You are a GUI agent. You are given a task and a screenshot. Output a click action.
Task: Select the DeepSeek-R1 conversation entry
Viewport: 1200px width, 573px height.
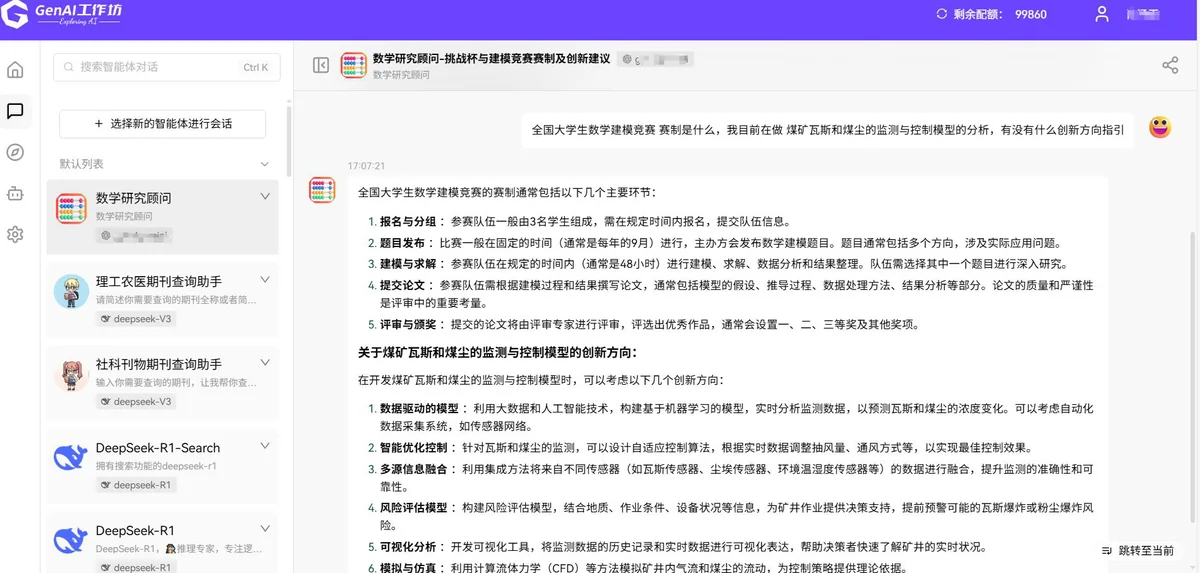tap(163, 543)
